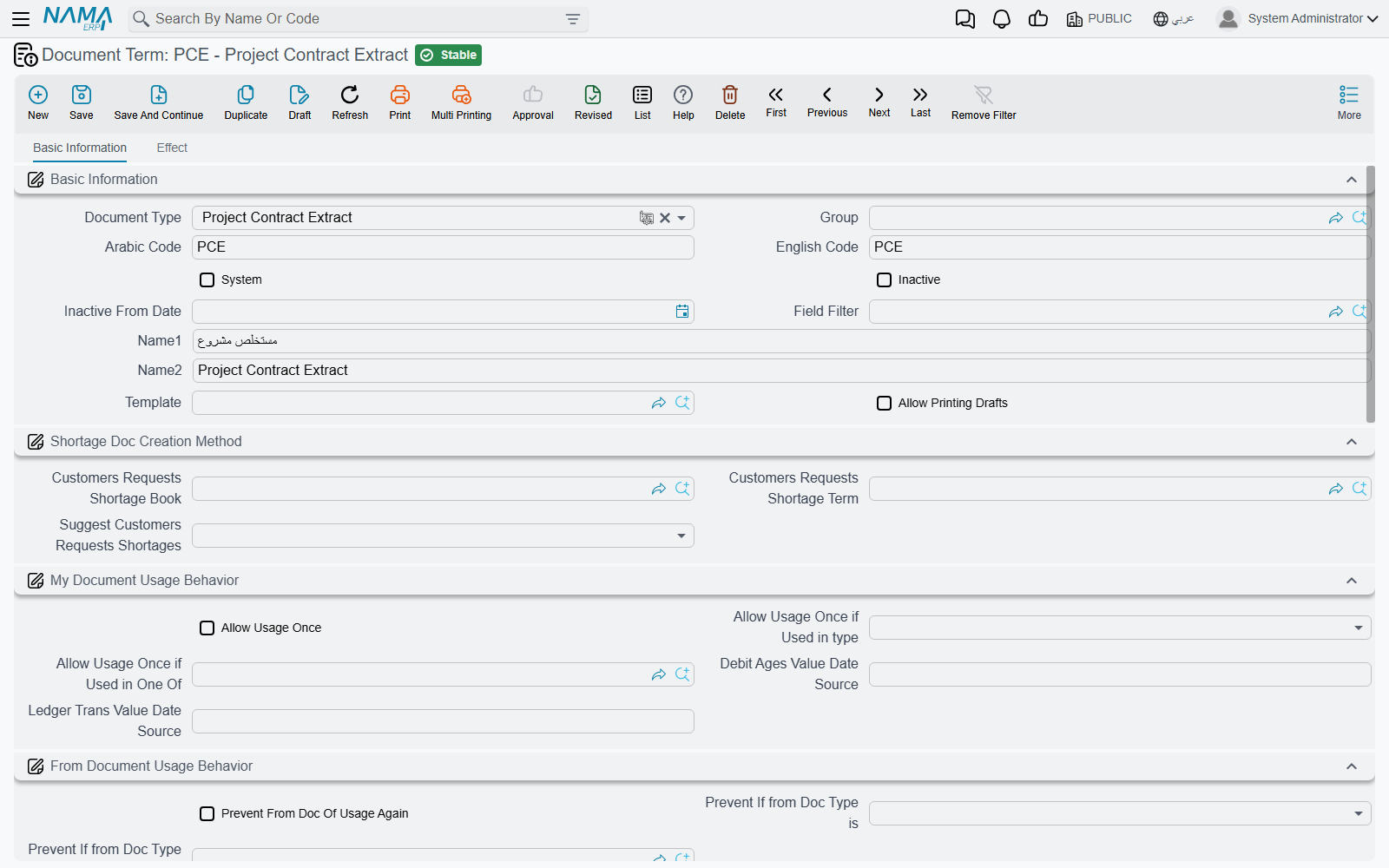Click the thumbs-up icon in header

pyautogui.click(x=1038, y=19)
